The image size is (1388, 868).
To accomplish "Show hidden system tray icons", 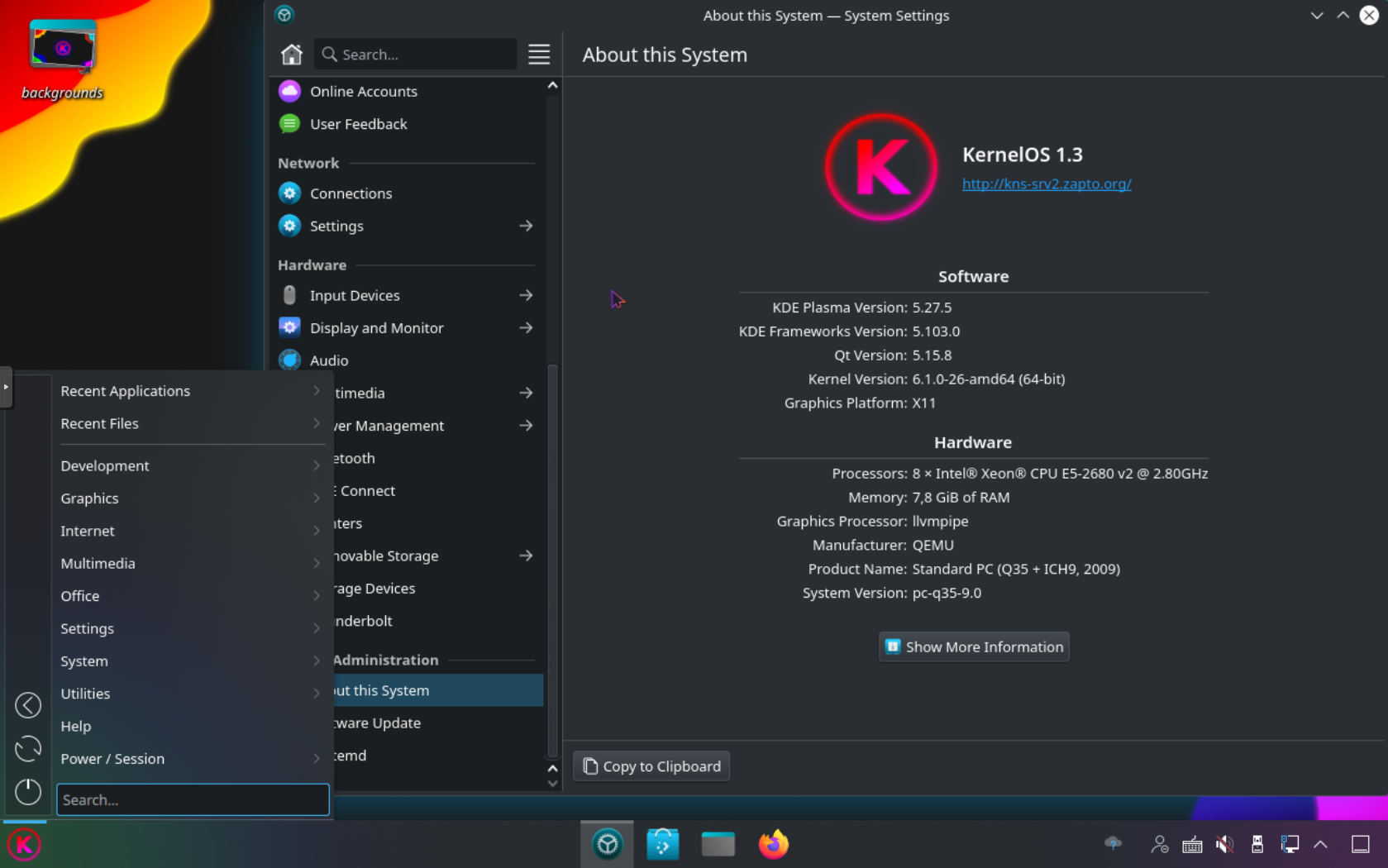I will point(1321,844).
